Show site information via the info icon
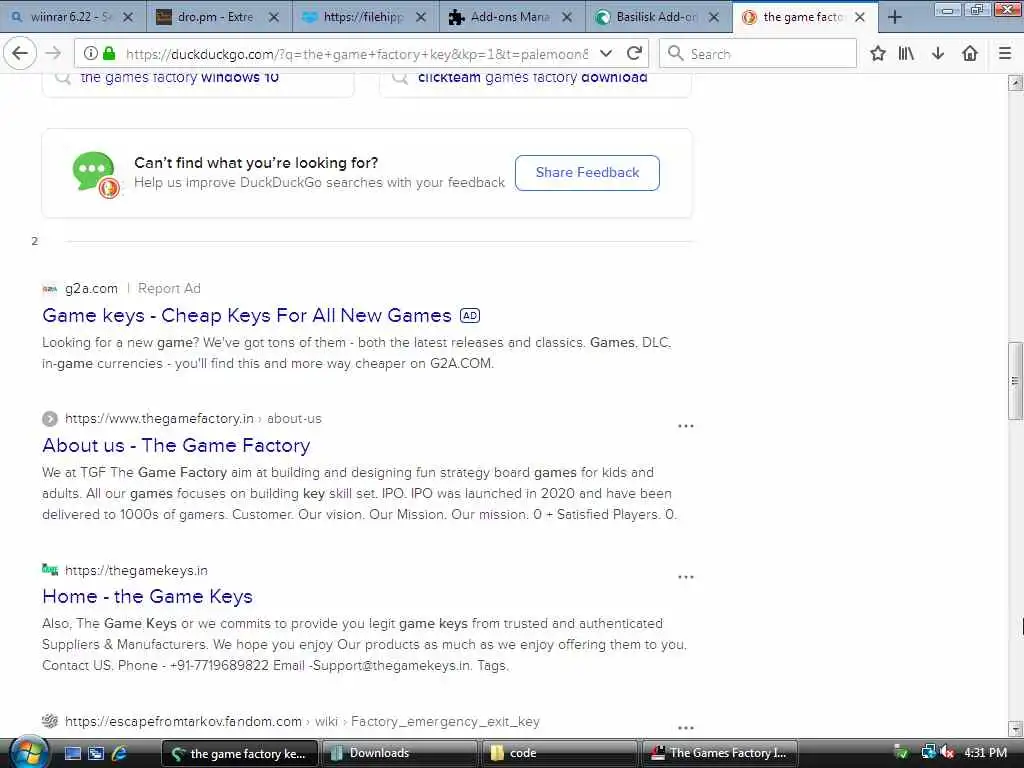 [x=91, y=53]
